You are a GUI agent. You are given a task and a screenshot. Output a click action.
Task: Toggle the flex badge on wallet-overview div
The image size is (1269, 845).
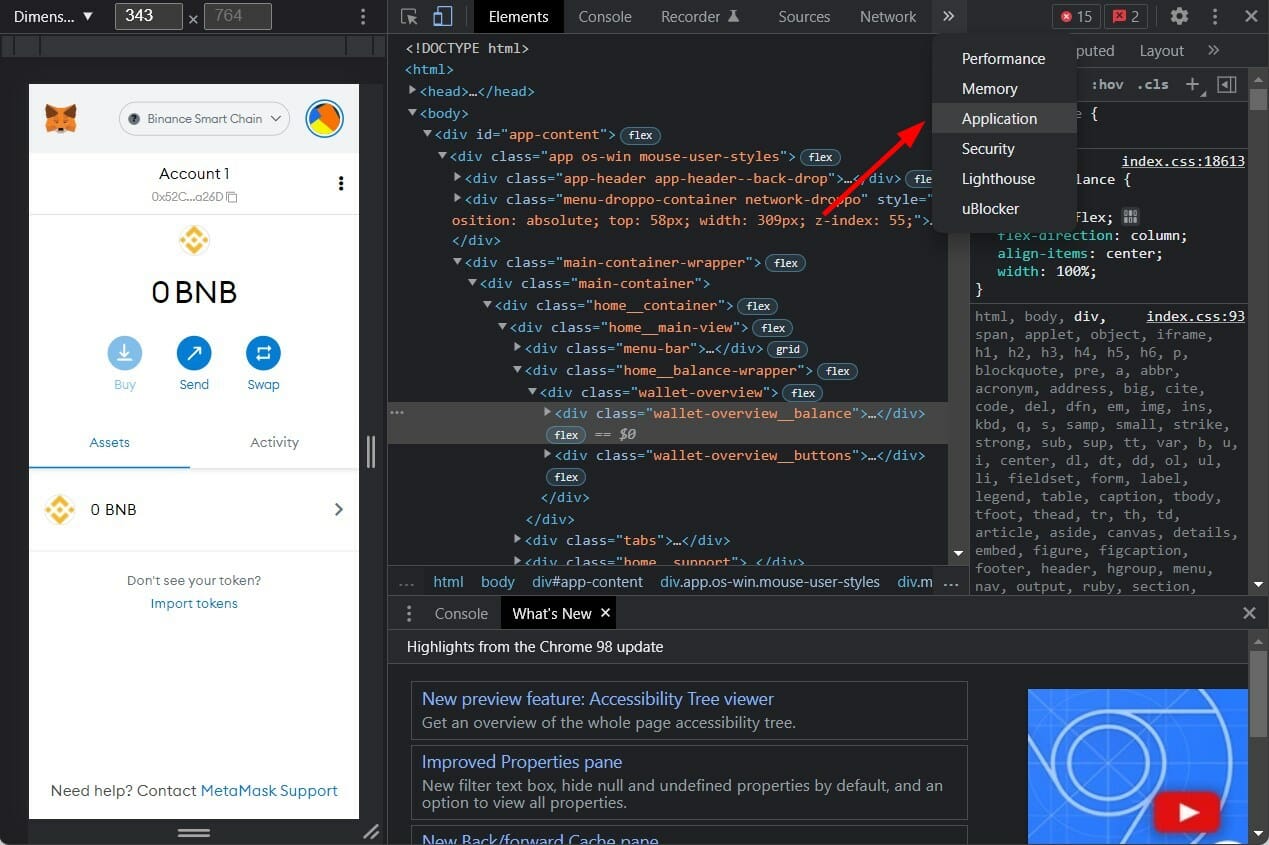pos(802,392)
